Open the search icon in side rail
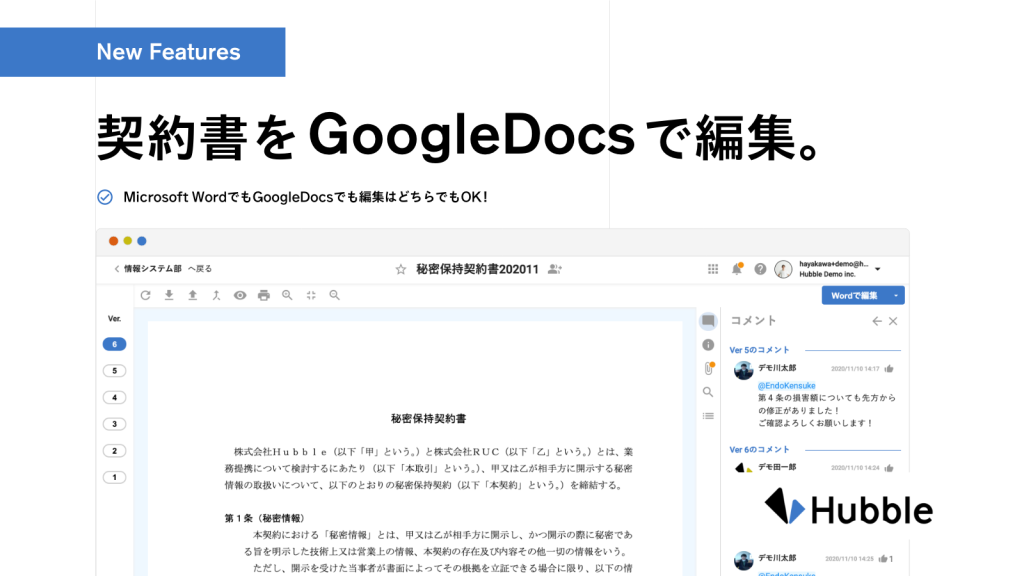The height and width of the screenshot is (576, 1024). pos(708,392)
